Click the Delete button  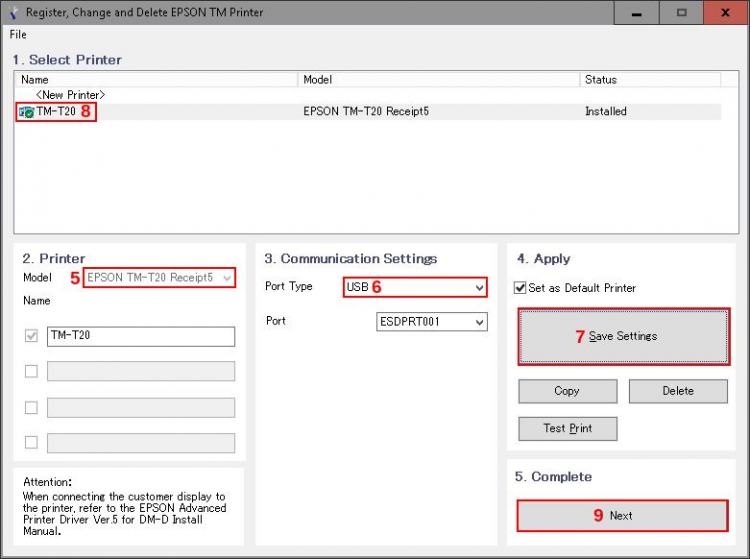click(678, 391)
